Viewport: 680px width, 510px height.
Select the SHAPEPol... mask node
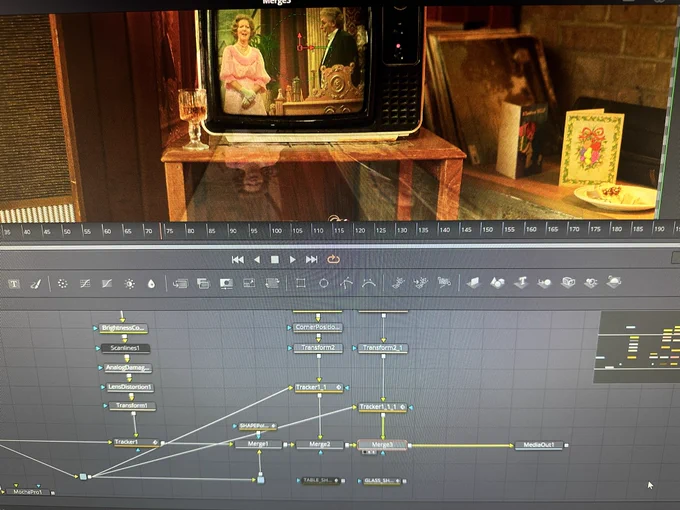[258, 426]
